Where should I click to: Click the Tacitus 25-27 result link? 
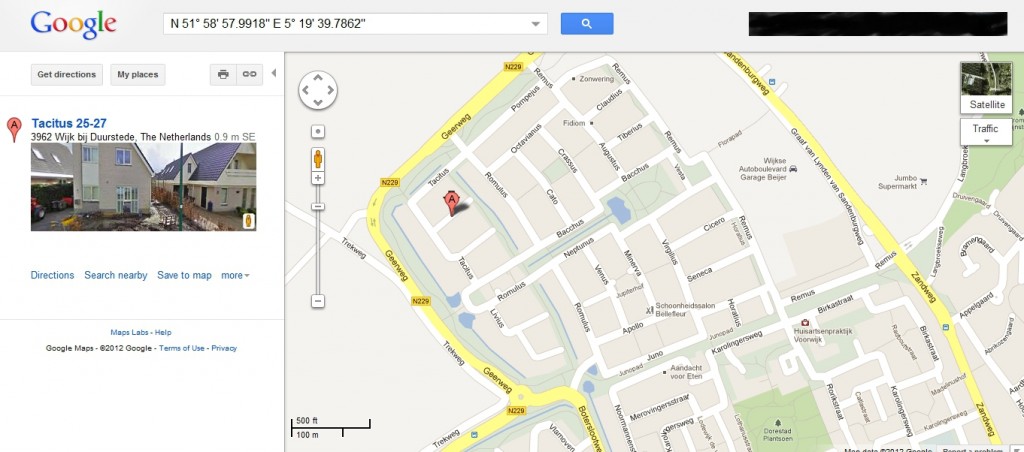(69, 123)
